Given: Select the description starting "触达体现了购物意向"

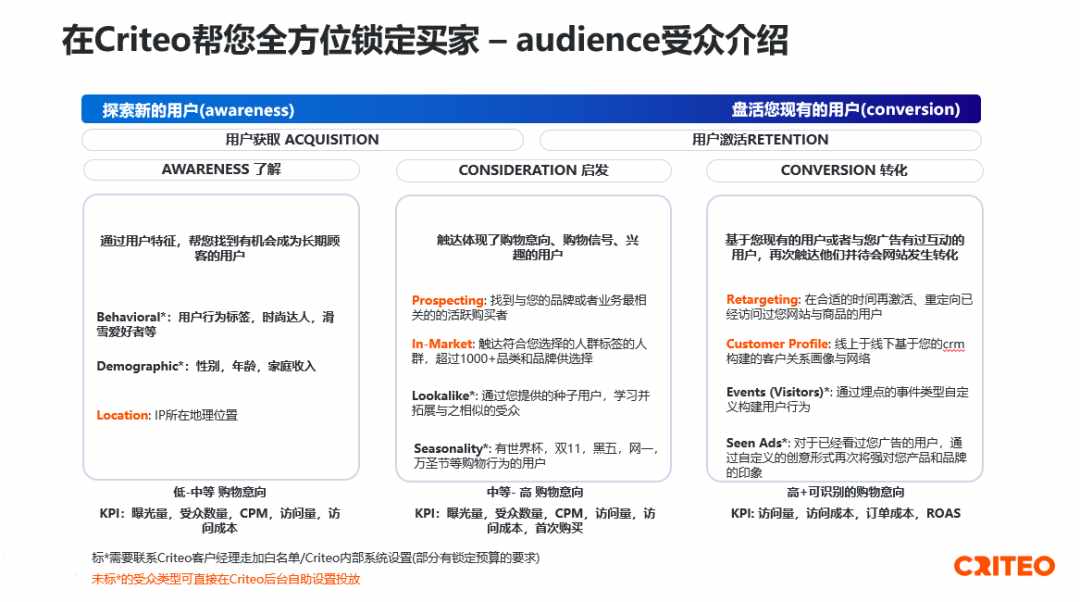Looking at the screenshot, I should 538,247.
